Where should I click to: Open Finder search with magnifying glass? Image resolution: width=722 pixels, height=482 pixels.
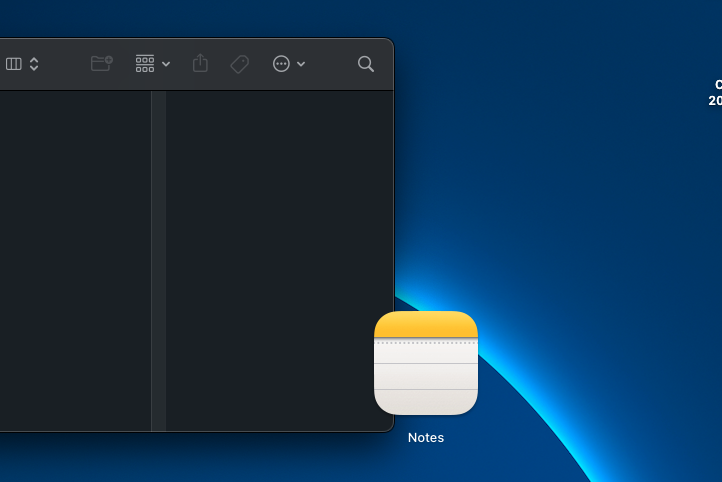click(366, 64)
